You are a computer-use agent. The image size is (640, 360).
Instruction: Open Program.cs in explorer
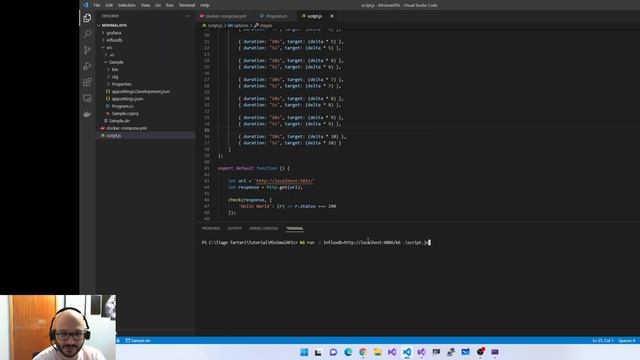(145, 106)
